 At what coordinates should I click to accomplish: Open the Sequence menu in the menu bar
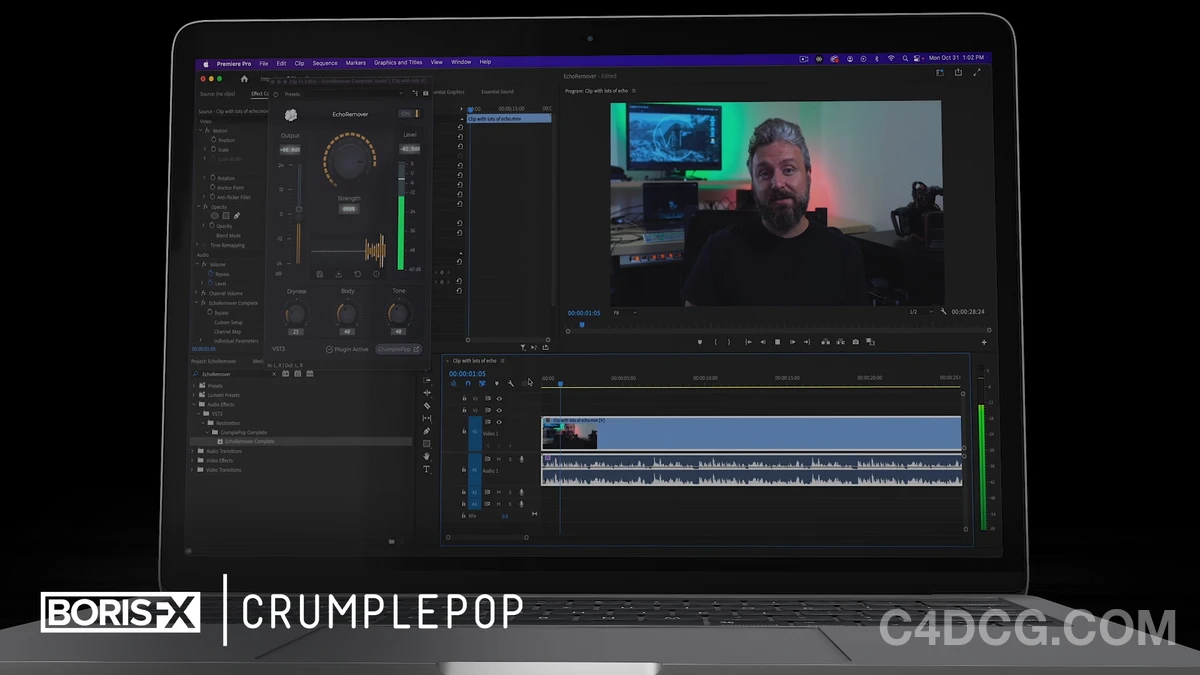coord(326,62)
